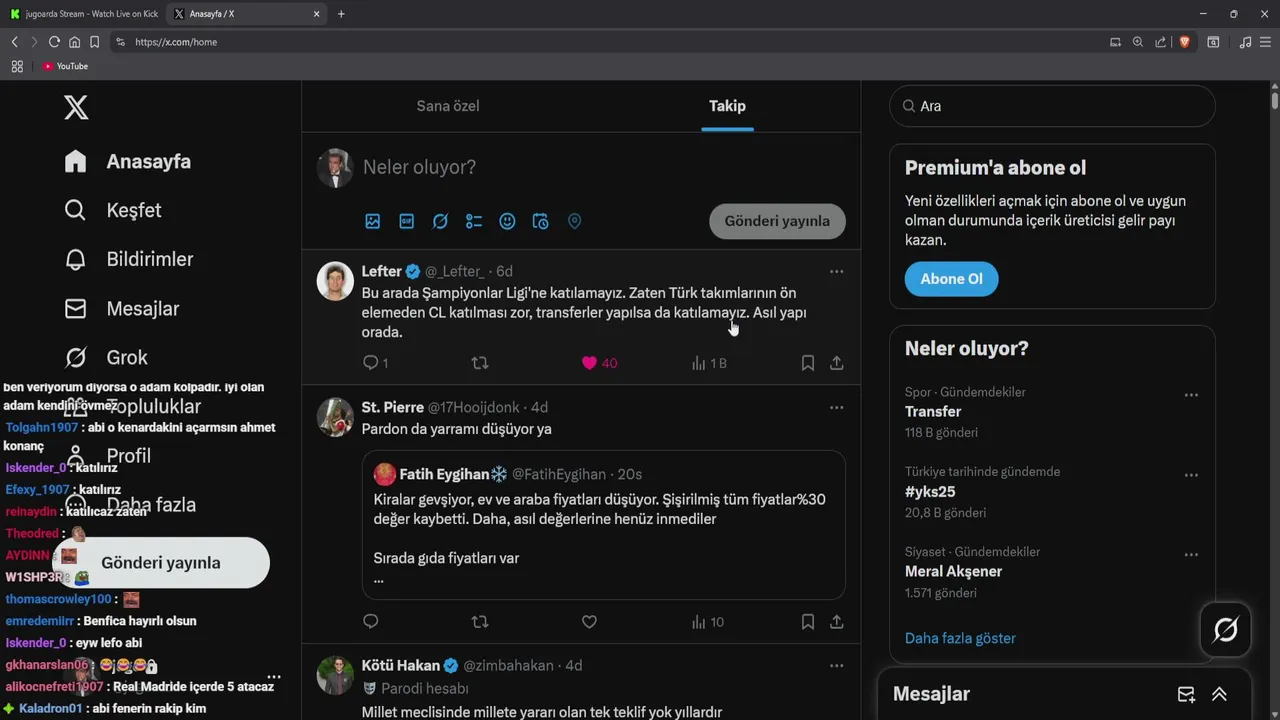The width and height of the screenshot is (1280, 720).
Task: View analytics of St. Pierre's post
Action: click(707, 622)
